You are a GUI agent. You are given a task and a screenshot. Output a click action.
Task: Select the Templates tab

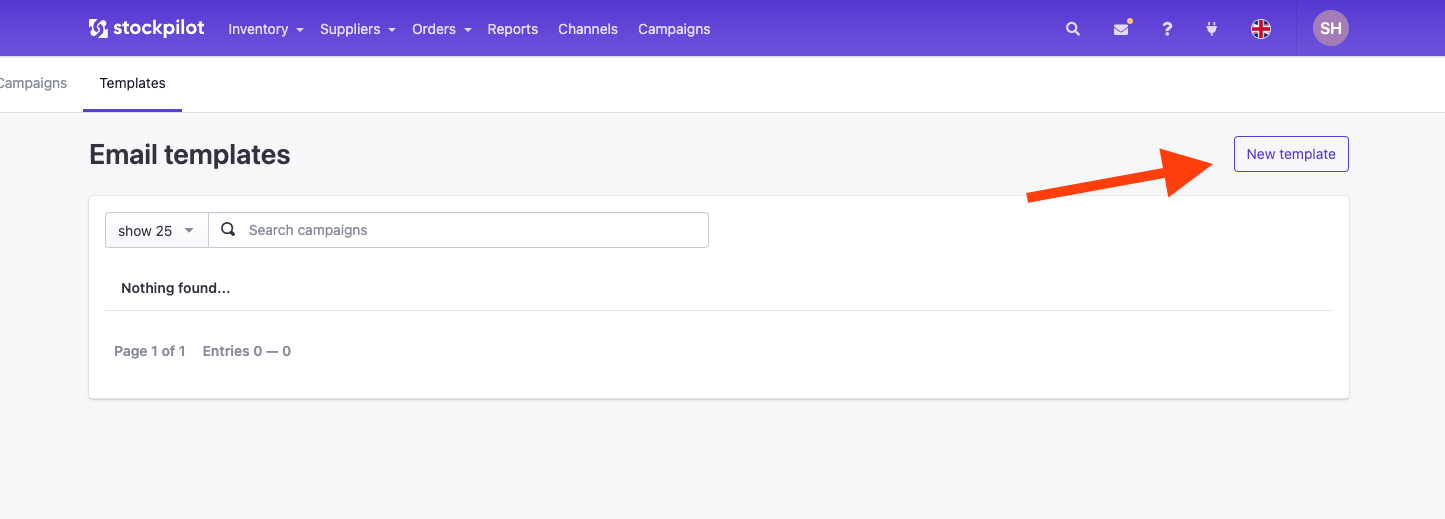[x=133, y=83]
